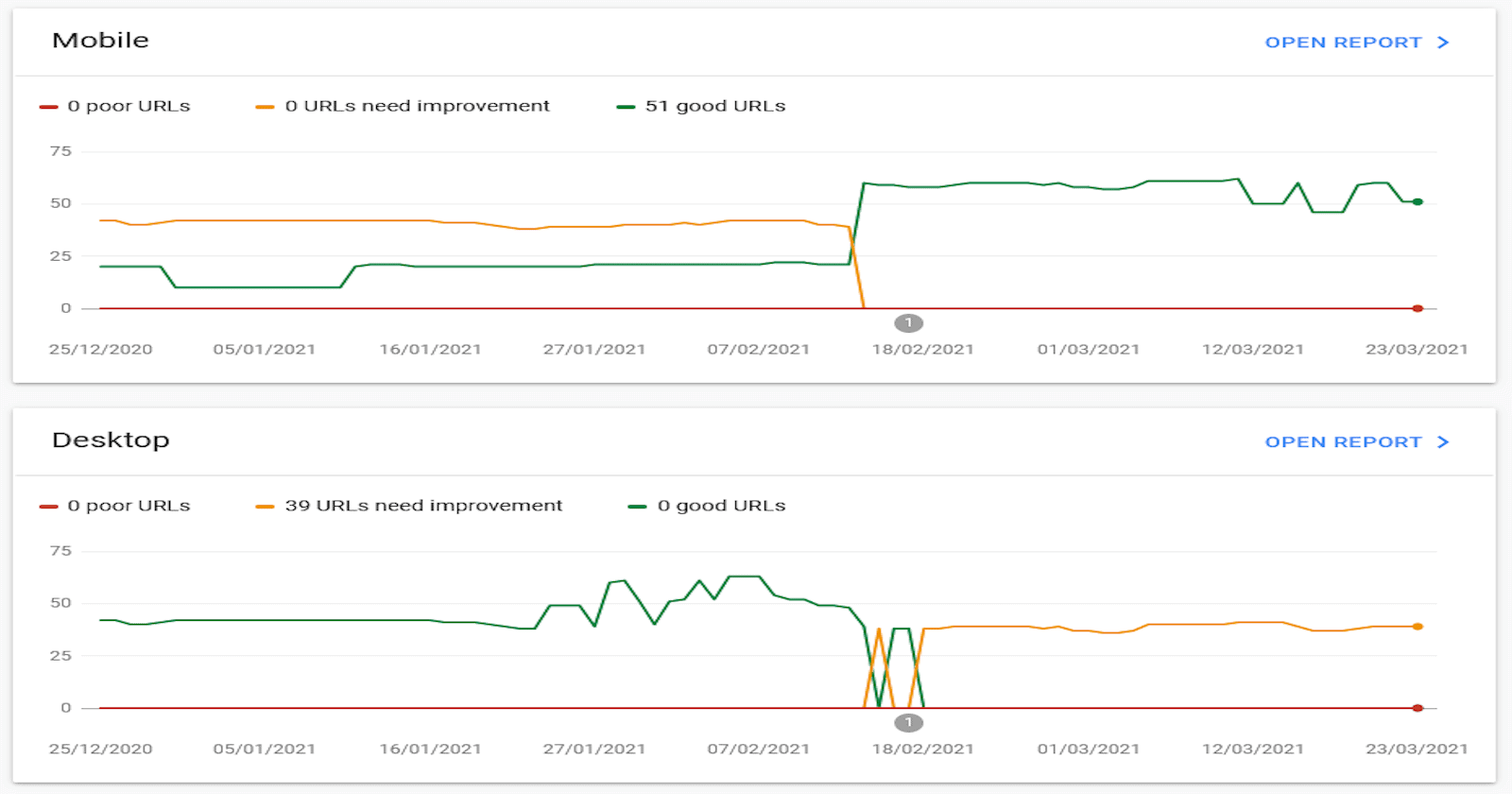Toggle Desktop 39 URLs need improvement legend

[x=409, y=506]
